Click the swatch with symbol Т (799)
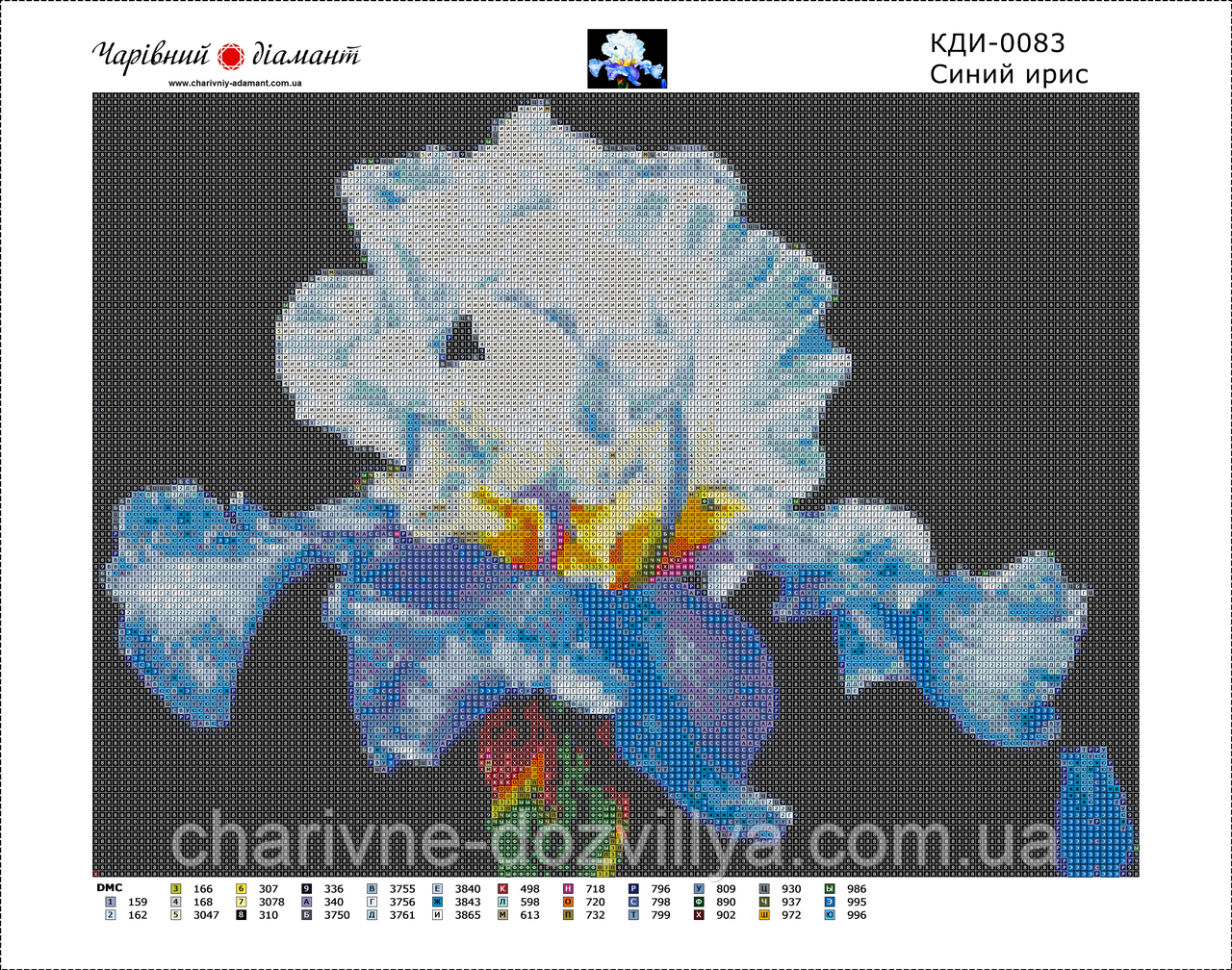Viewport: 1232px width, 970px height. click(x=634, y=916)
